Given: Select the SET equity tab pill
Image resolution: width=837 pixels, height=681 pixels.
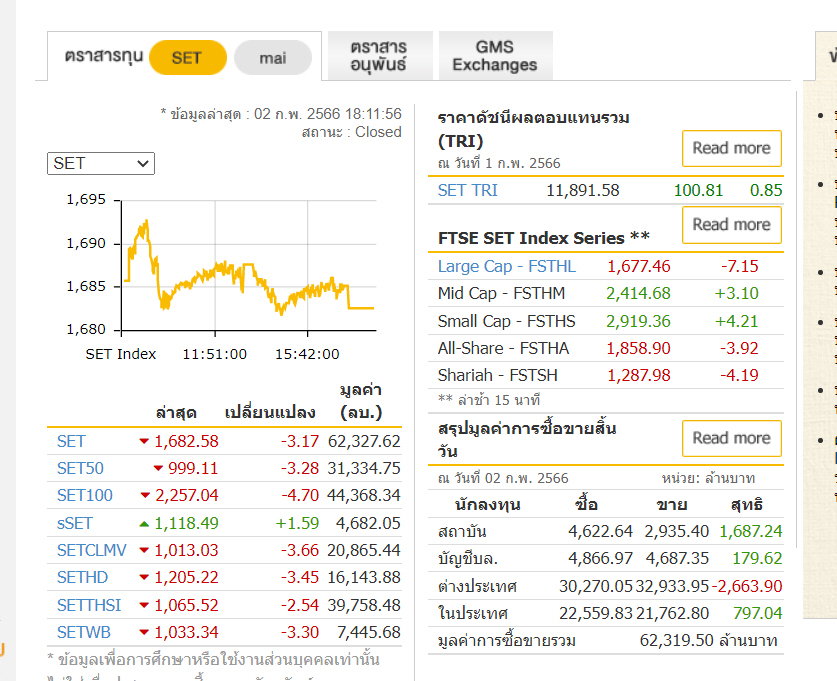Looking at the screenshot, I should click(188, 57).
